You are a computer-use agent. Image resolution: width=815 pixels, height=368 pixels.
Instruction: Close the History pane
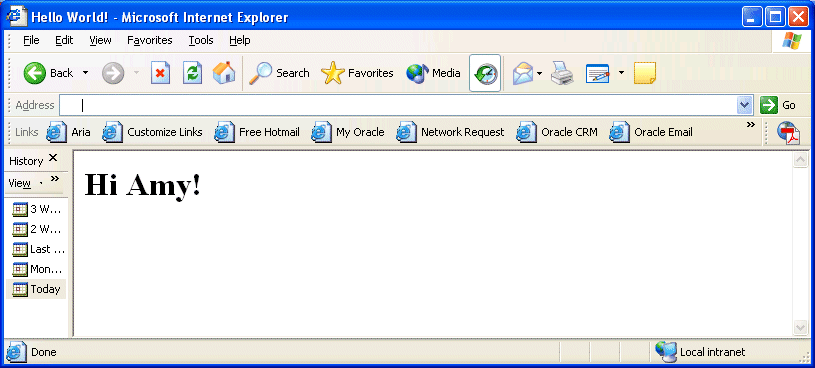point(53,158)
